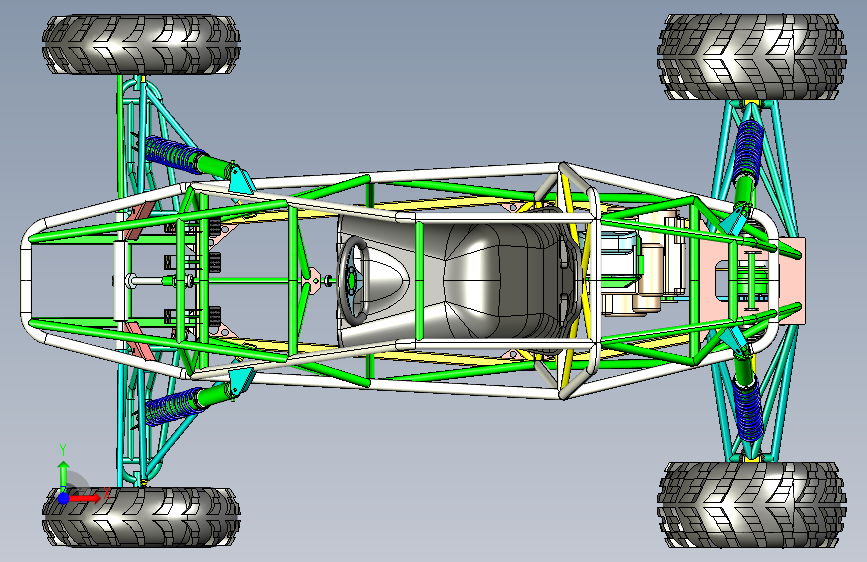This screenshot has width=867, height=562.
Task: Select the pink plate at the frame's right end
Action: [792, 280]
